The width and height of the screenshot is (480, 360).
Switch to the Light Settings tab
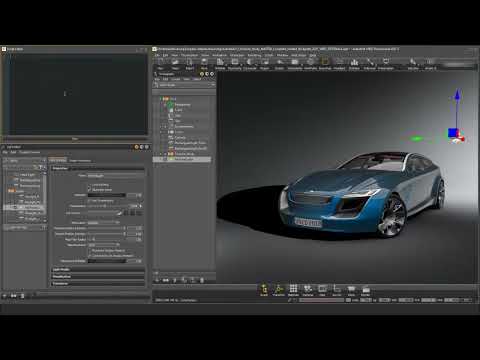(57, 161)
